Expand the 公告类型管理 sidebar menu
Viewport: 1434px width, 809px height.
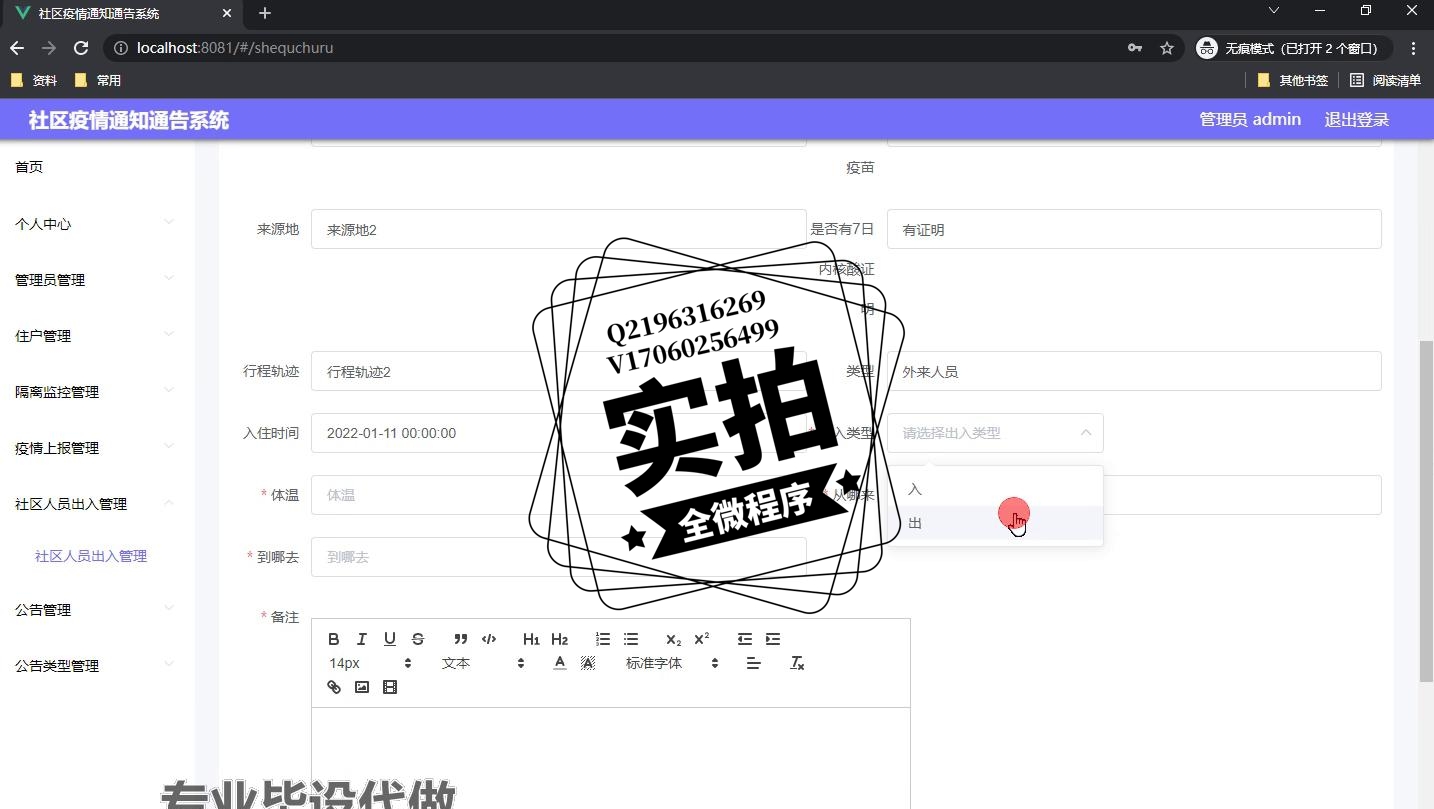pos(97,666)
